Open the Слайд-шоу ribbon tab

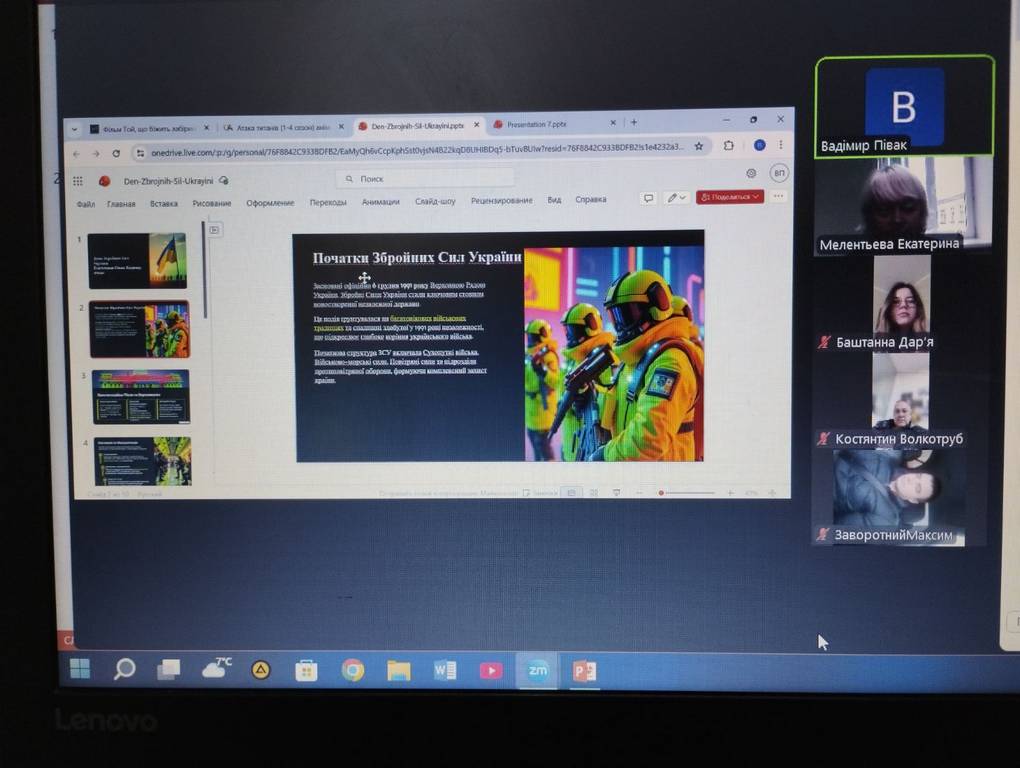click(435, 201)
